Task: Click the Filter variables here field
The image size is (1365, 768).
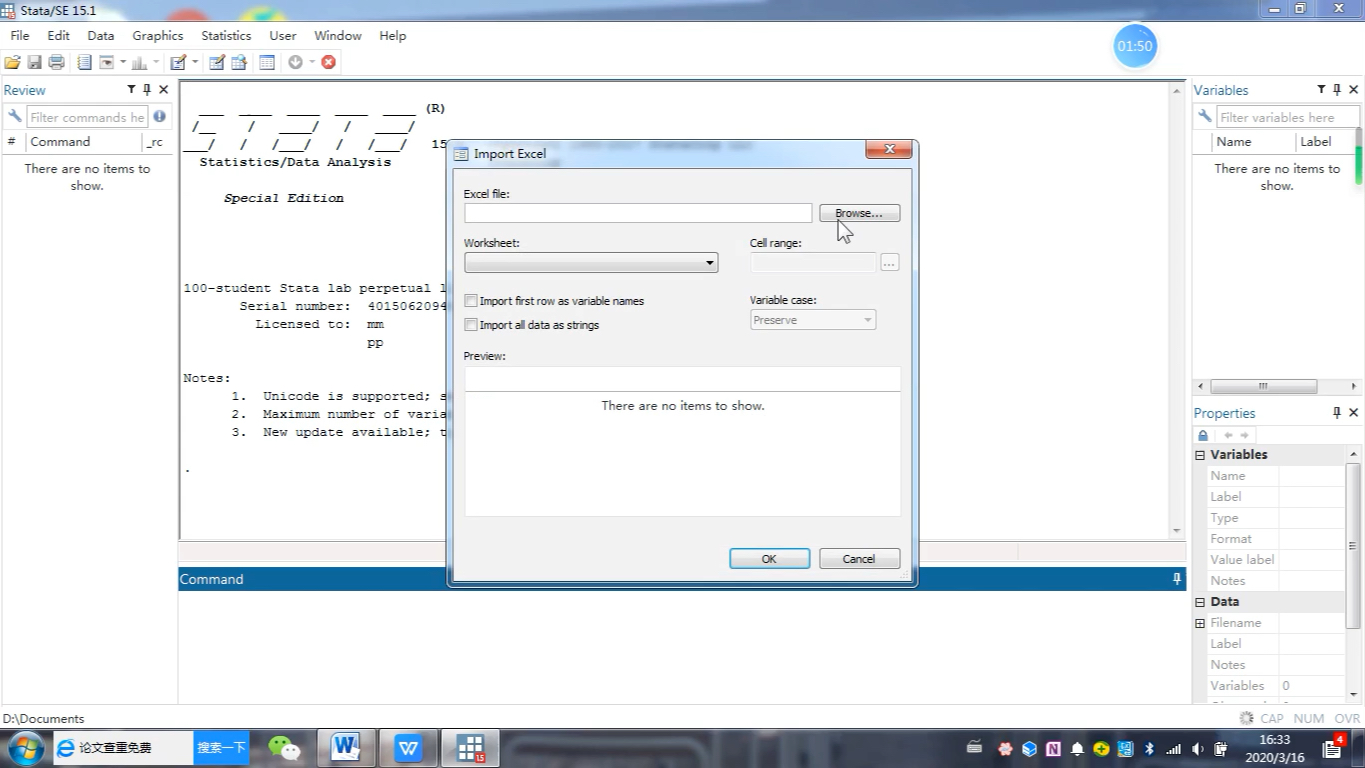Action: pos(1287,117)
